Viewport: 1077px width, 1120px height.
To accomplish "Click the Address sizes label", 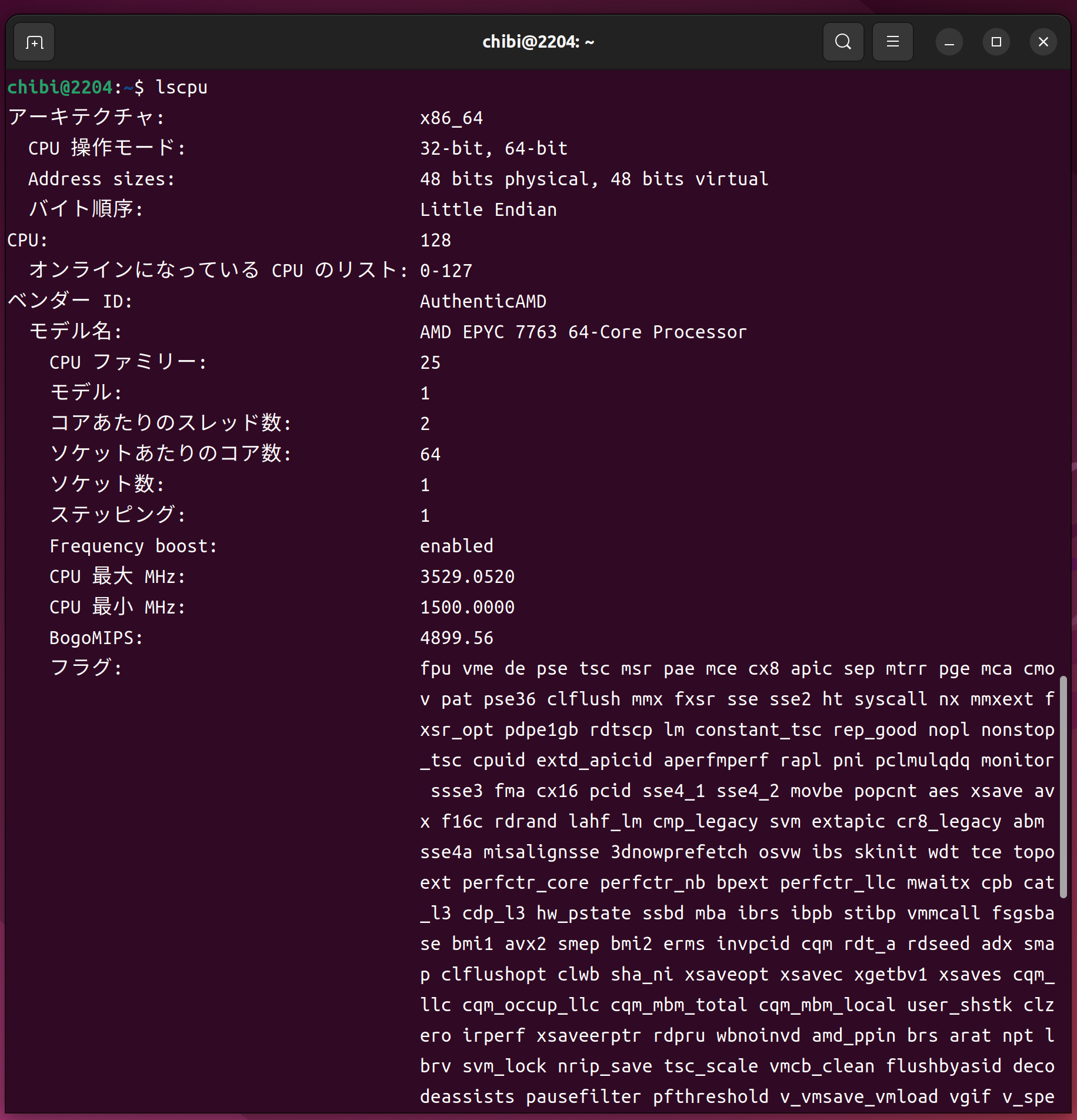I will 101,179.
